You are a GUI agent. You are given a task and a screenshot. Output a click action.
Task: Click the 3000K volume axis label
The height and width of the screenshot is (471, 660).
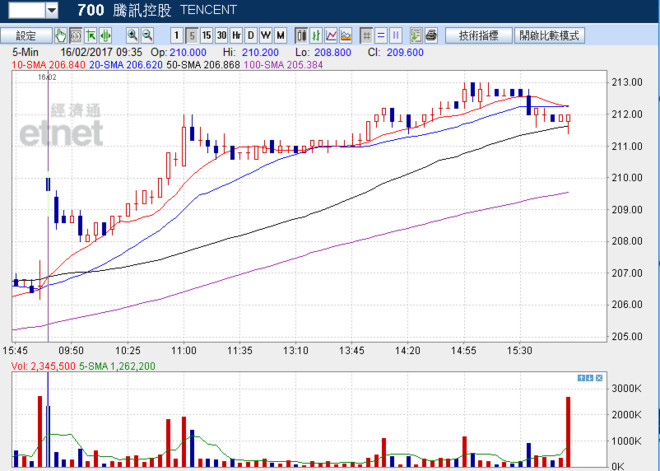pos(626,388)
